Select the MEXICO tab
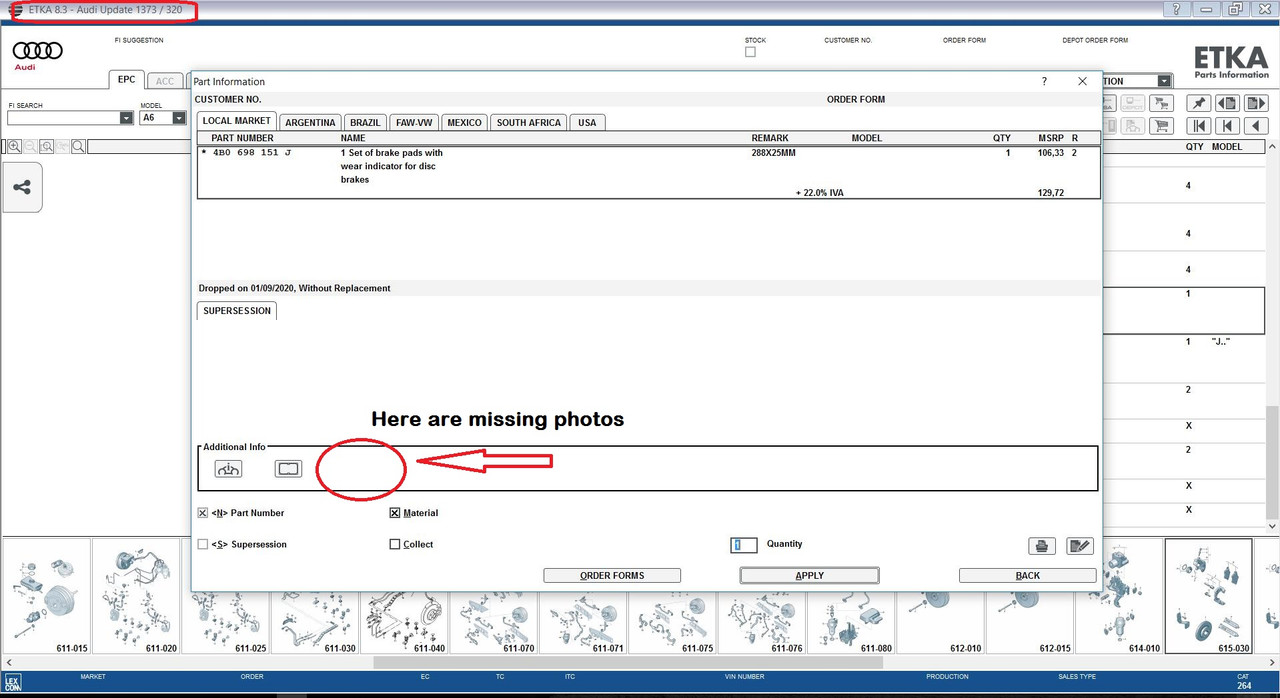 (464, 122)
